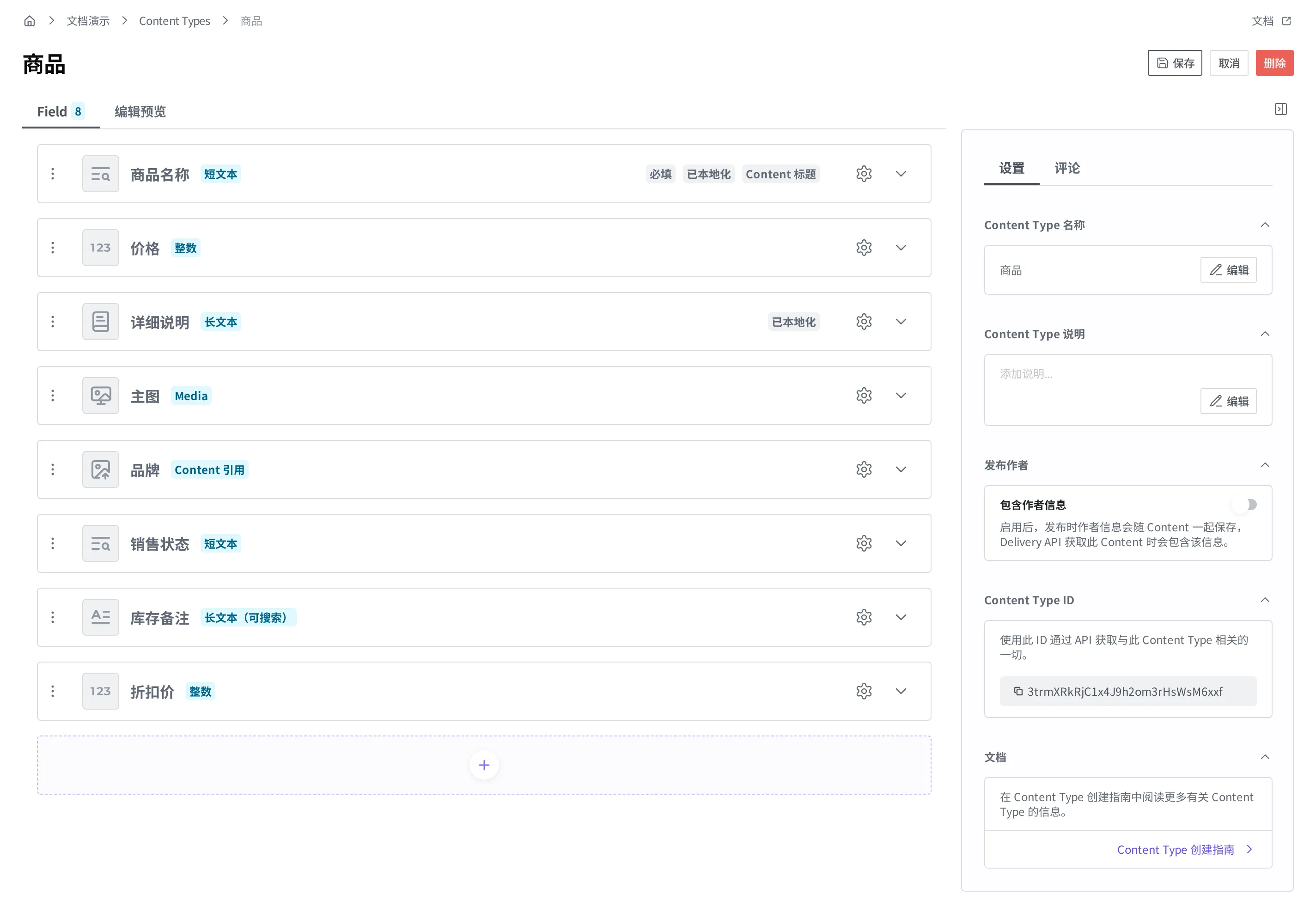Open settings gear for 主图 field
Screen dimensions: 1316x924
point(864,395)
